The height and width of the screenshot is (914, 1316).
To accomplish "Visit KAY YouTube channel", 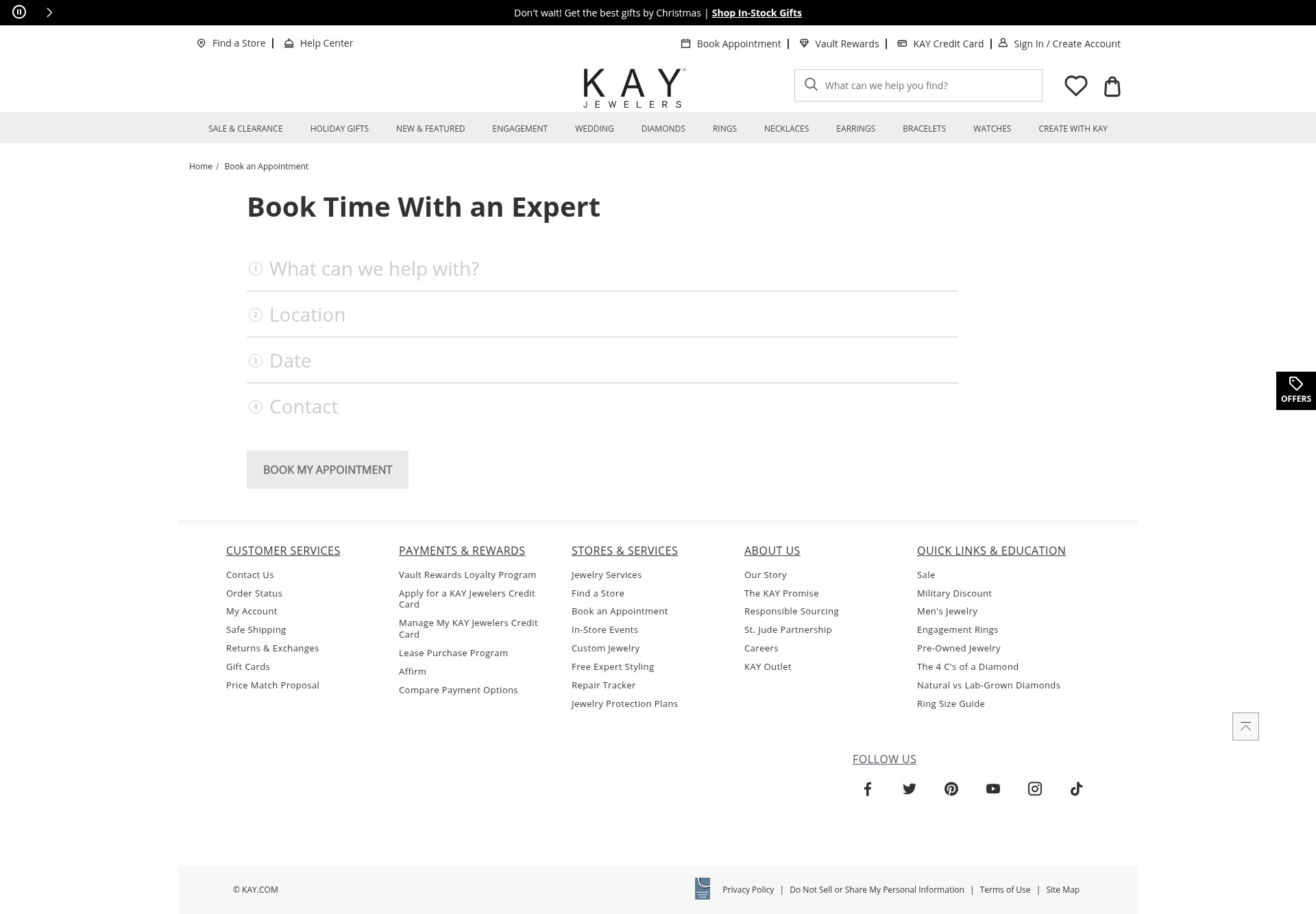I will pos(993,789).
